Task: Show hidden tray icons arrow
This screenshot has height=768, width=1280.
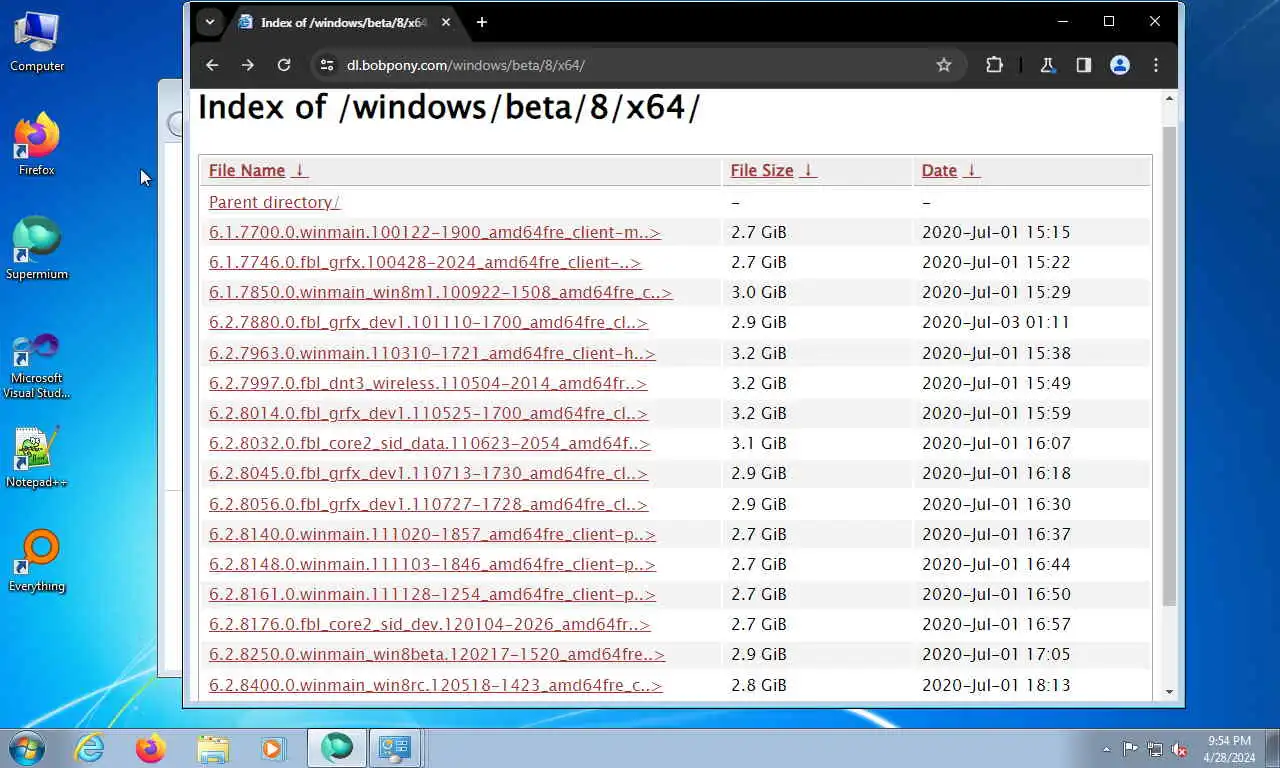Action: point(1106,749)
